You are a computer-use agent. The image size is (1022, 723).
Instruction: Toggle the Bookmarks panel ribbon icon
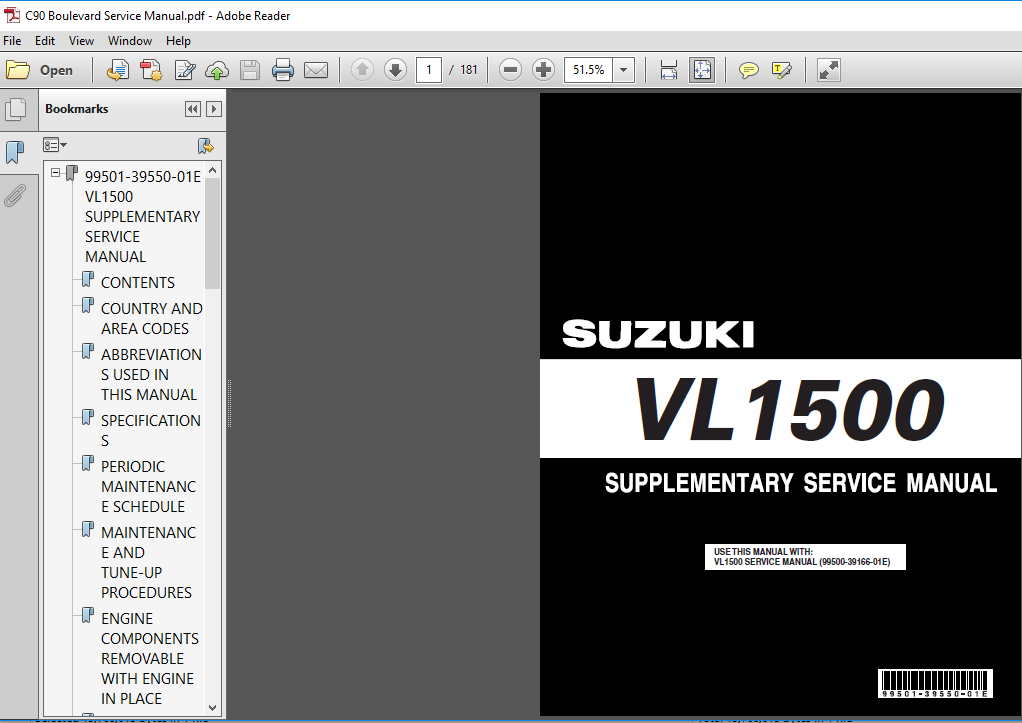coord(15,153)
